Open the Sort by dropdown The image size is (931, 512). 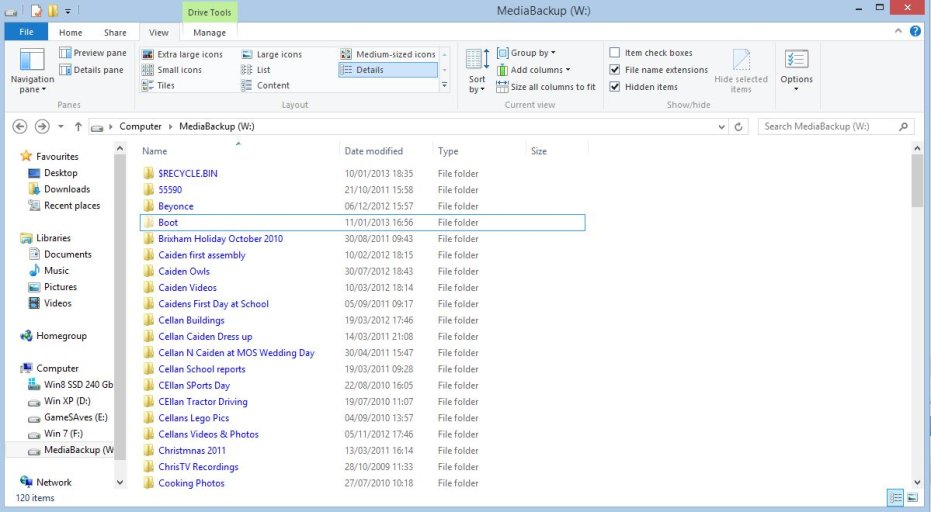pos(477,71)
